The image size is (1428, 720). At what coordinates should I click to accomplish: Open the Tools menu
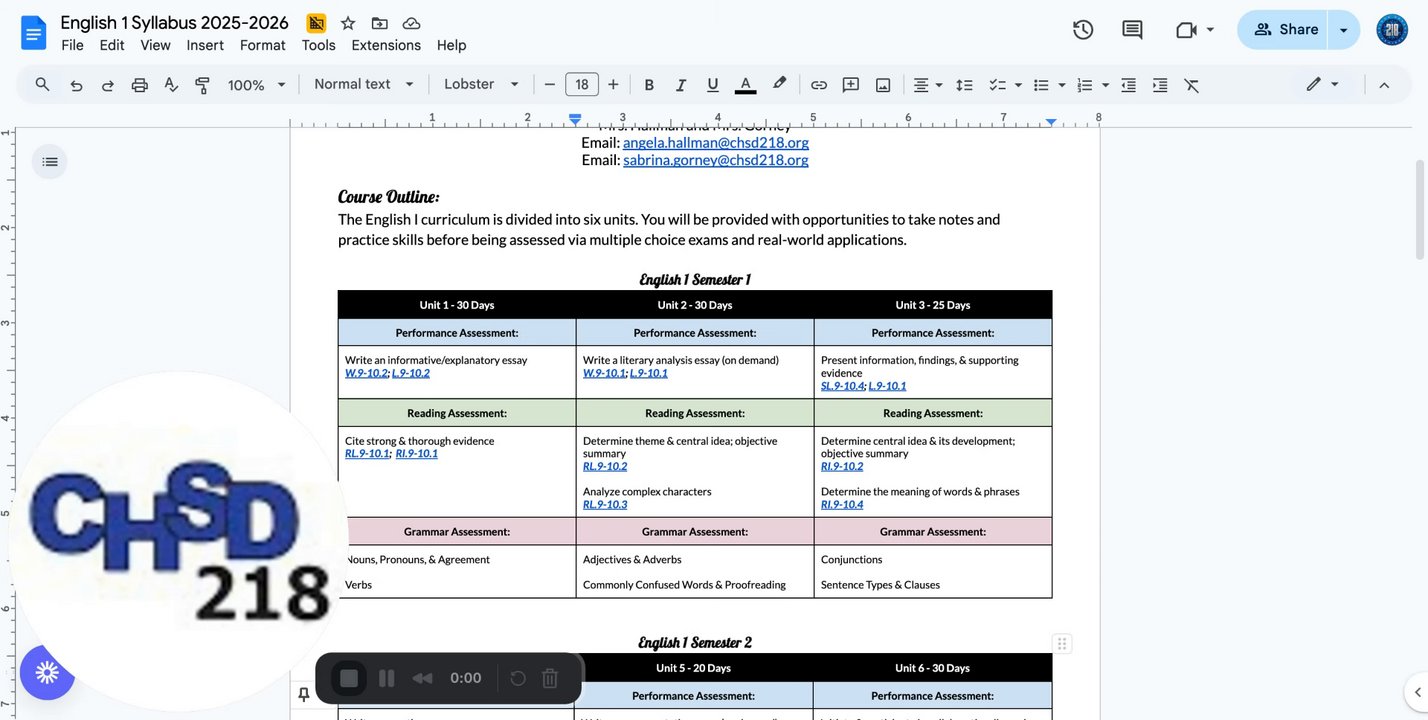319,45
